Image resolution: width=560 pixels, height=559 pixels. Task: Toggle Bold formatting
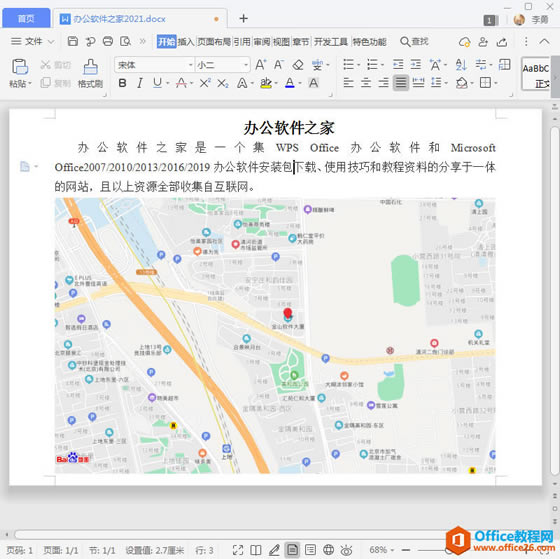[x=122, y=83]
